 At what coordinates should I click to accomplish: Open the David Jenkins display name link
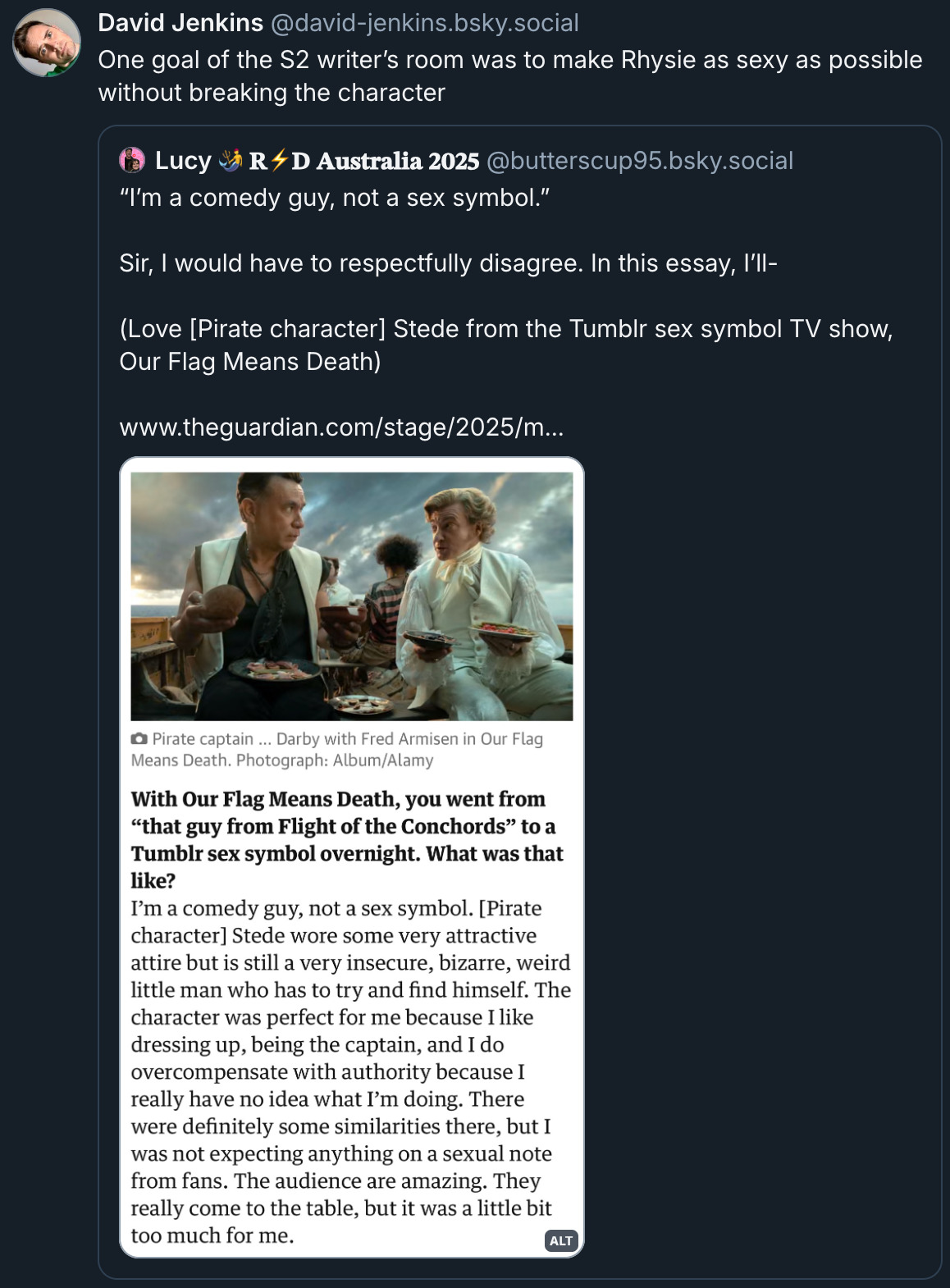point(180,23)
